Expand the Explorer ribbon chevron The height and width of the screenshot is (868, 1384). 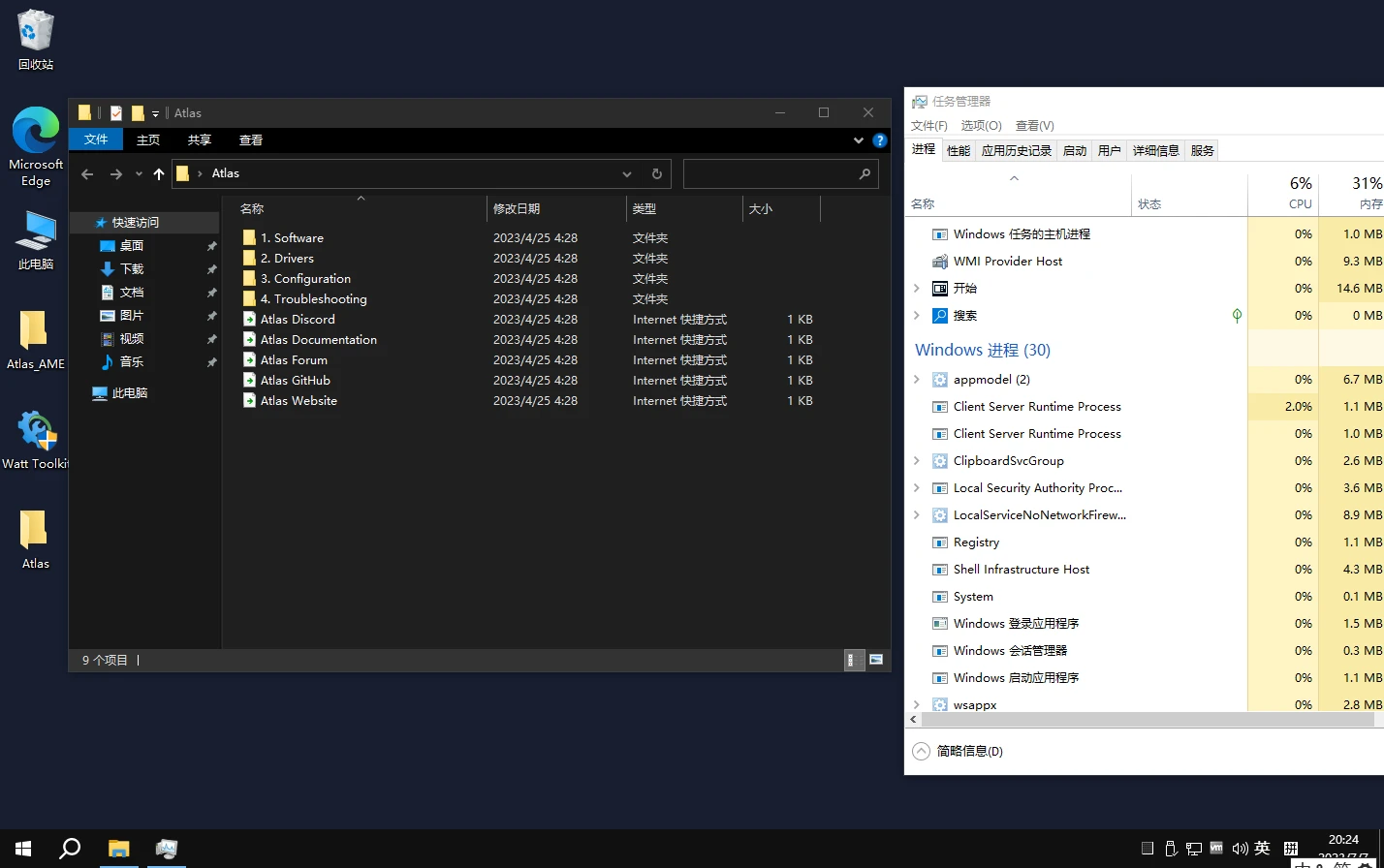858,140
